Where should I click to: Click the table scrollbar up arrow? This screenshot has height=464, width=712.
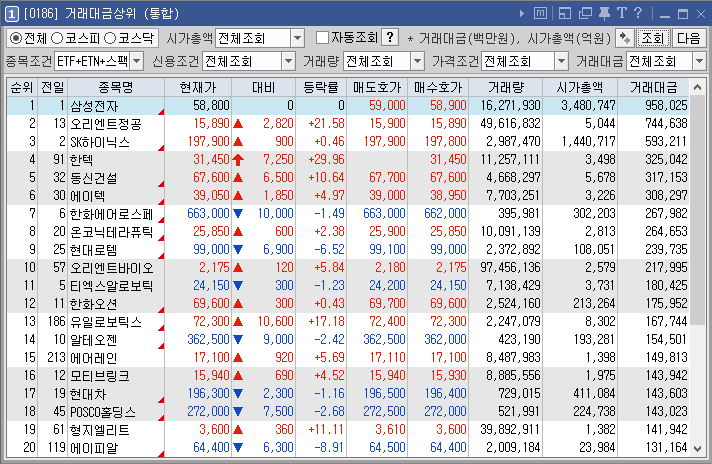(697, 87)
